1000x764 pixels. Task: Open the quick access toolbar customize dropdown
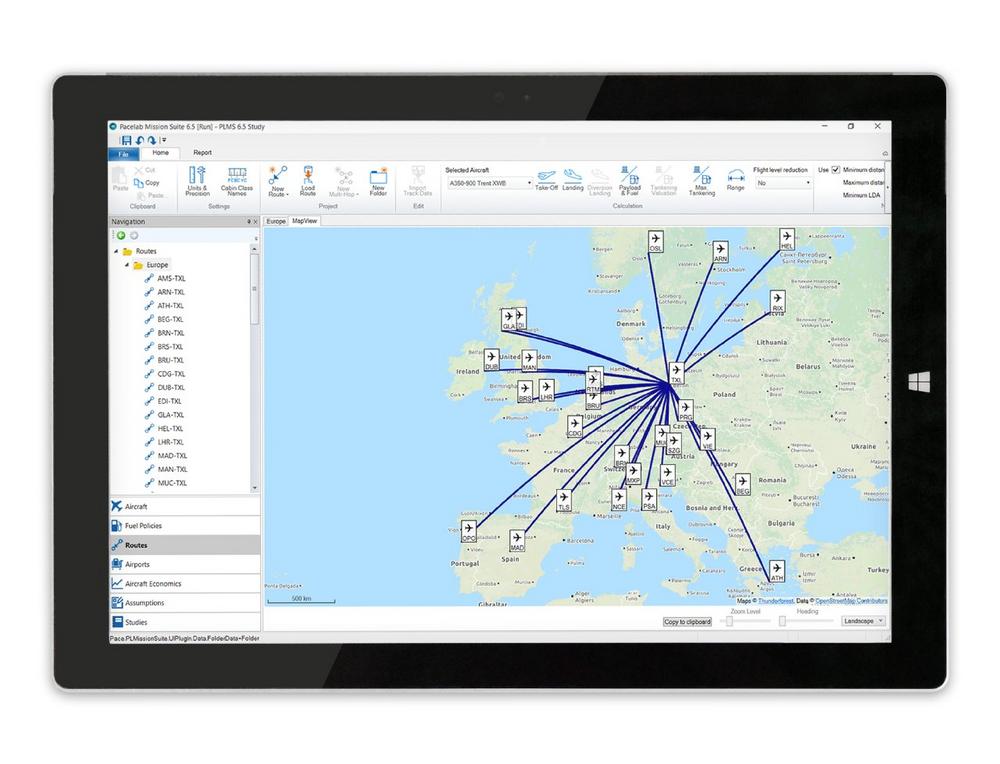(x=164, y=140)
